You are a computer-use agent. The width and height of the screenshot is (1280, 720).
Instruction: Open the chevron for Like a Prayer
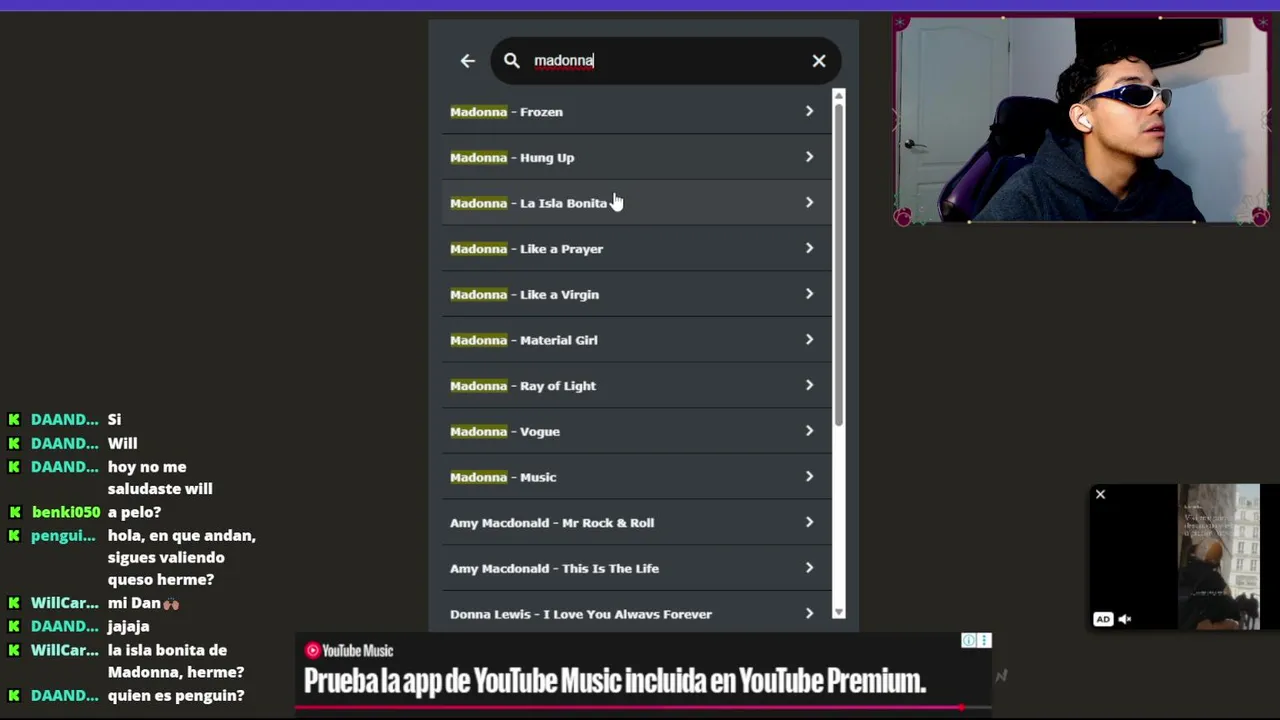pyautogui.click(x=809, y=248)
